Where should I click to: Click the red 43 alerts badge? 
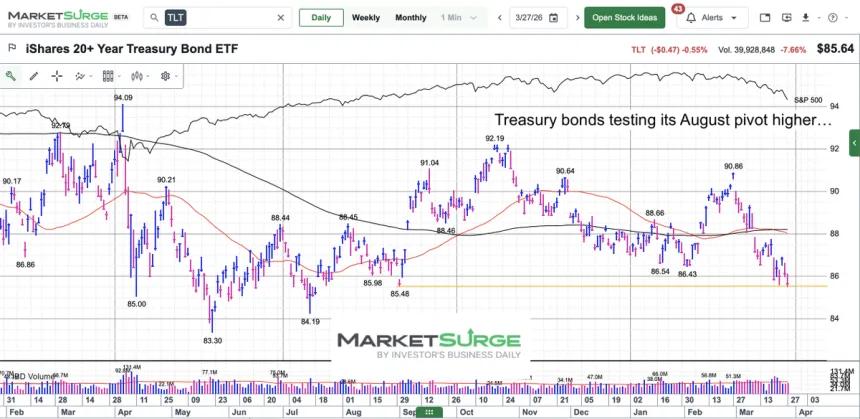[677, 9]
